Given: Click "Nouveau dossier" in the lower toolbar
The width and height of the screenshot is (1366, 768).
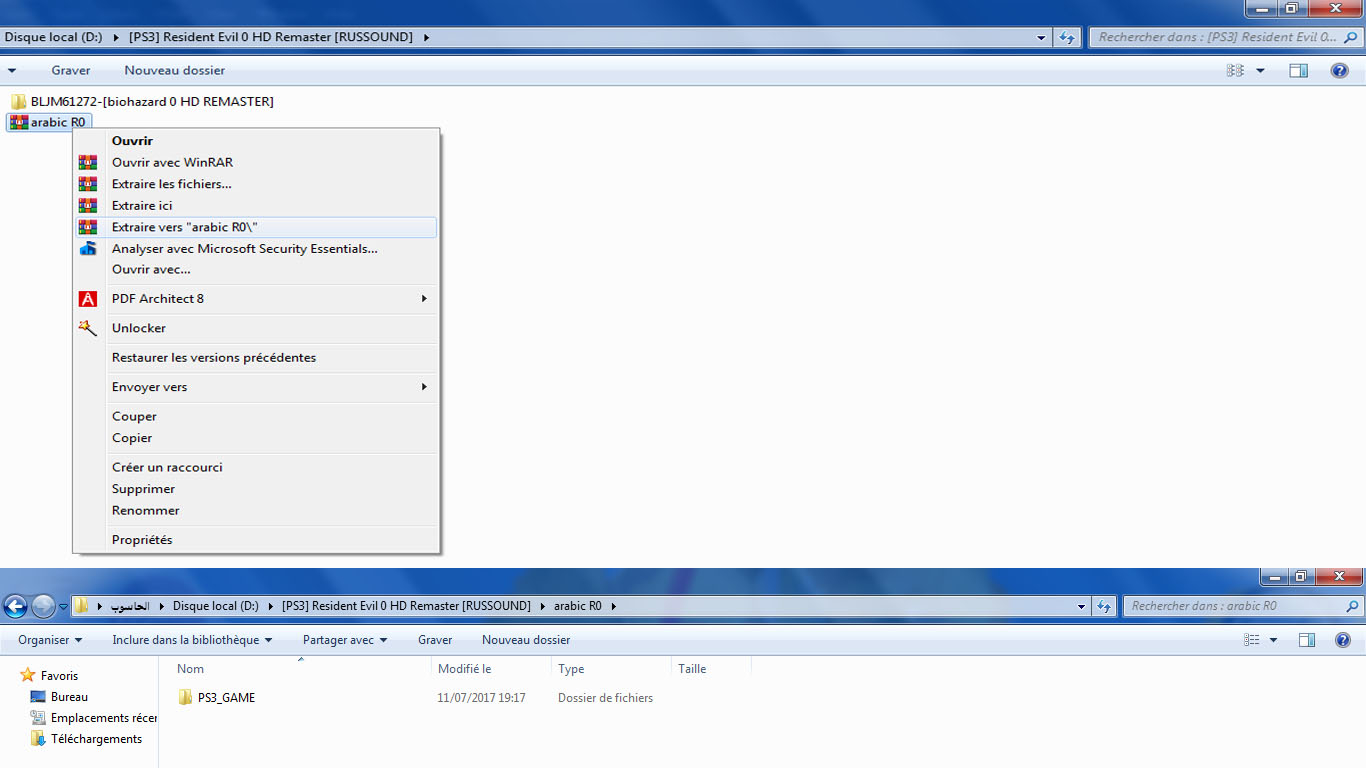Looking at the screenshot, I should point(526,640).
